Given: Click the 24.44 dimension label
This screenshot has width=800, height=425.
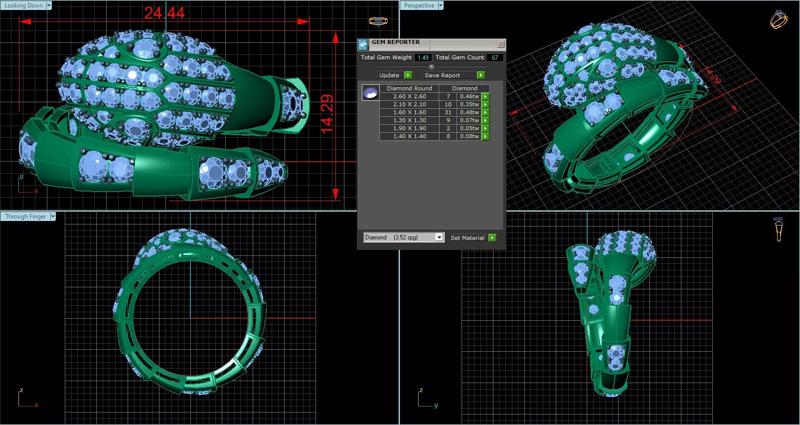Looking at the screenshot, I should [164, 13].
